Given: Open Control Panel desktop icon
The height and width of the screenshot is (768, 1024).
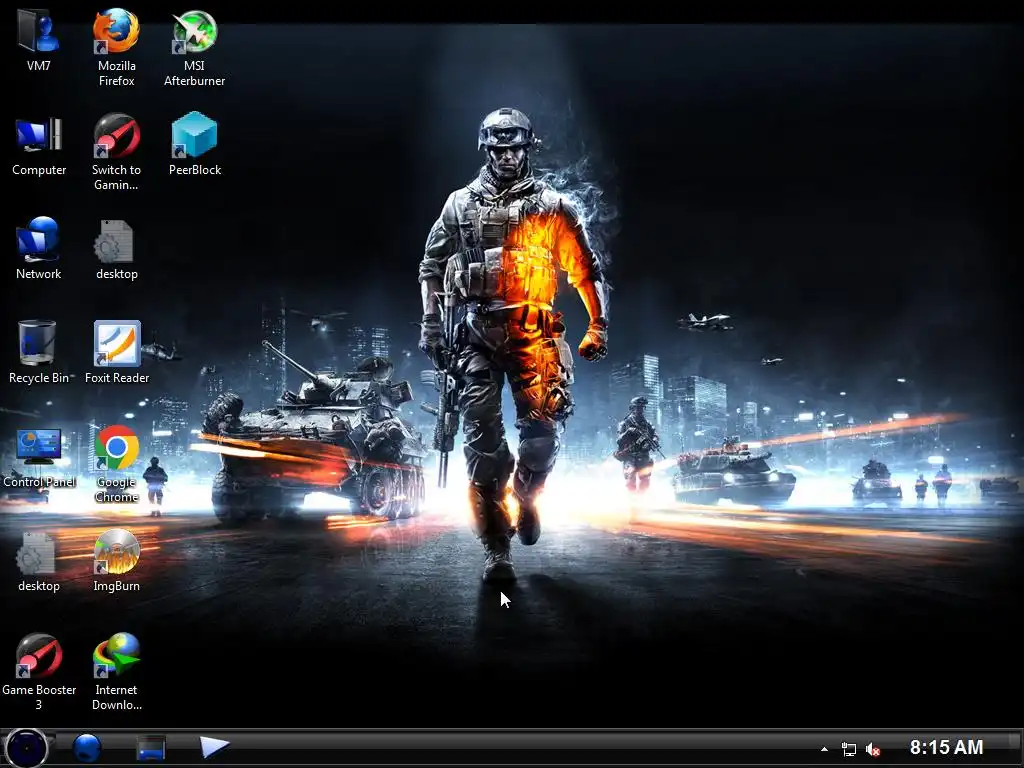Looking at the screenshot, I should tap(39, 457).
